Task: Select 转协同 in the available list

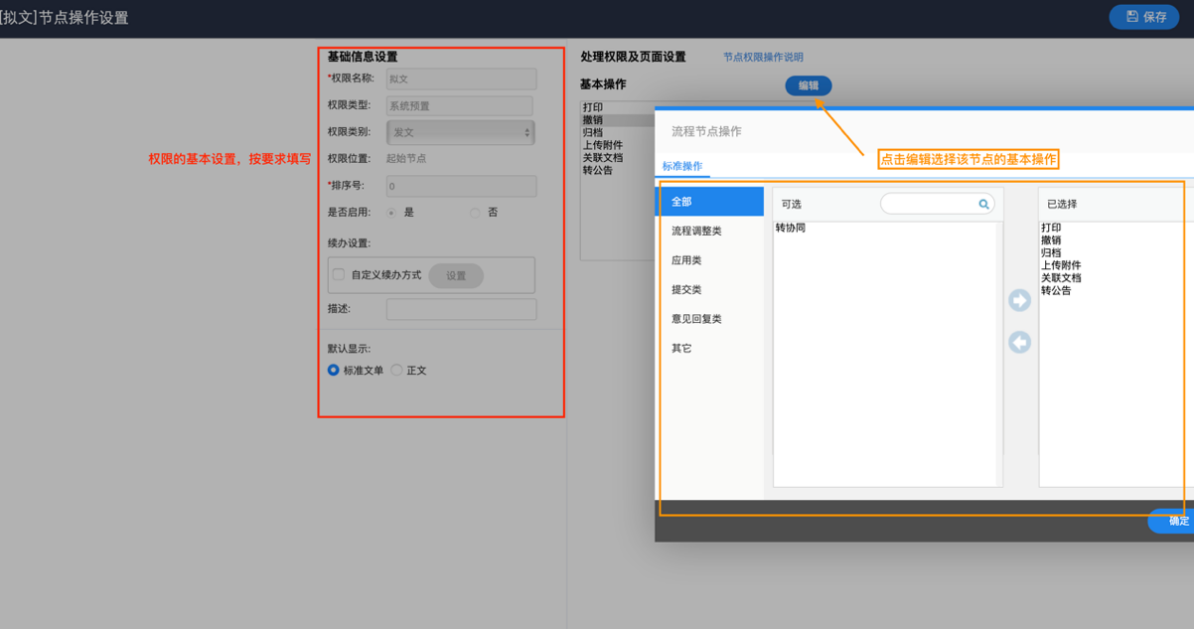Action: [790, 228]
